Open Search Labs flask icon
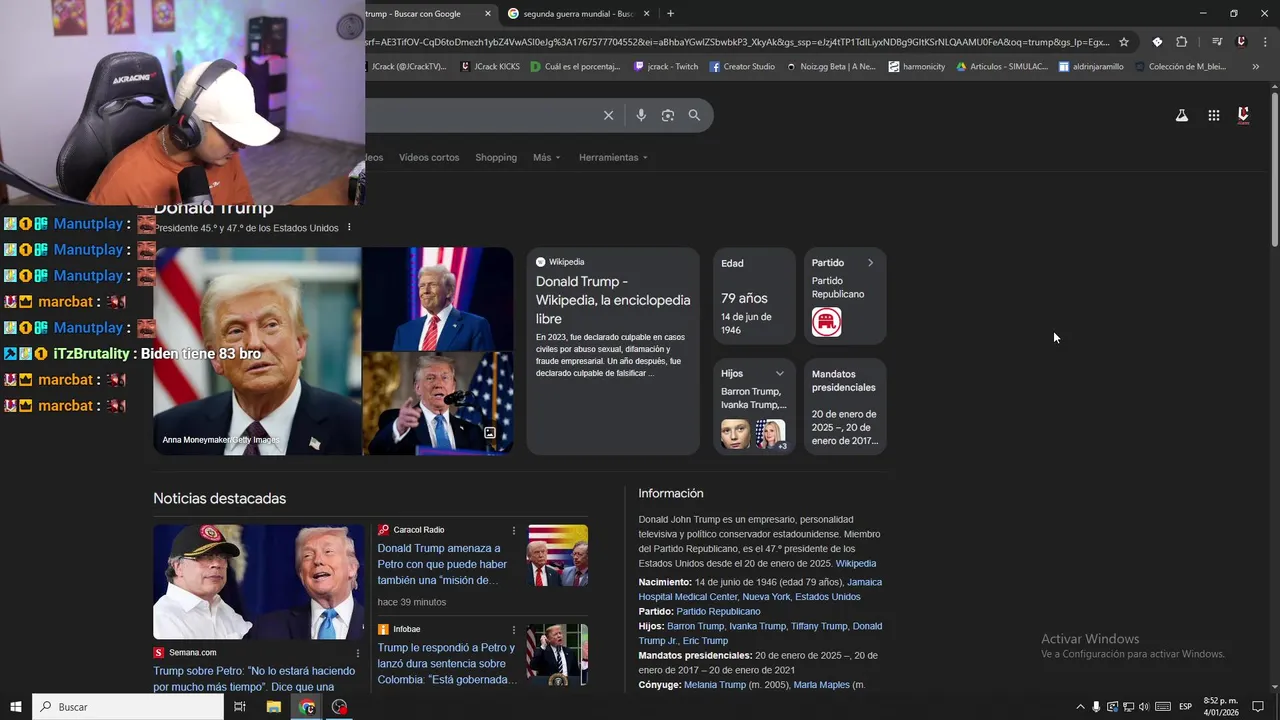The image size is (1280, 720). tap(1181, 115)
